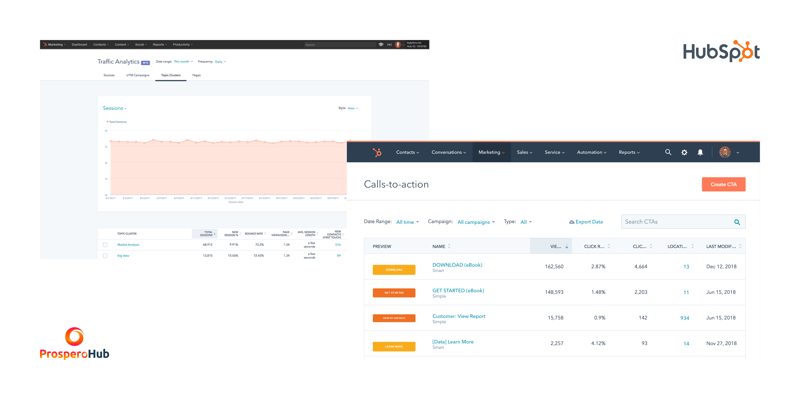Open 'This month' date range in Traffic Analytics
Viewport: 800px width, 400px height.
point(183,62)
